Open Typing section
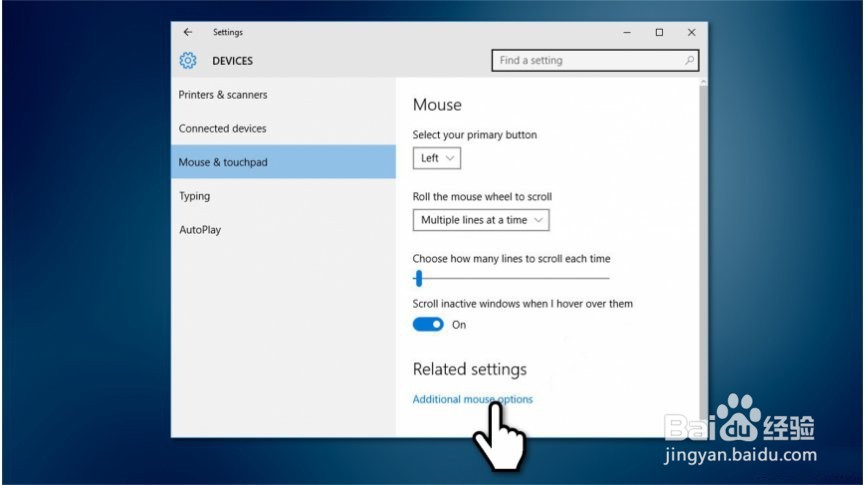Image resolution: width=865 pixels, height=485 pixels. pyautogui.click(x=283, y=196)
